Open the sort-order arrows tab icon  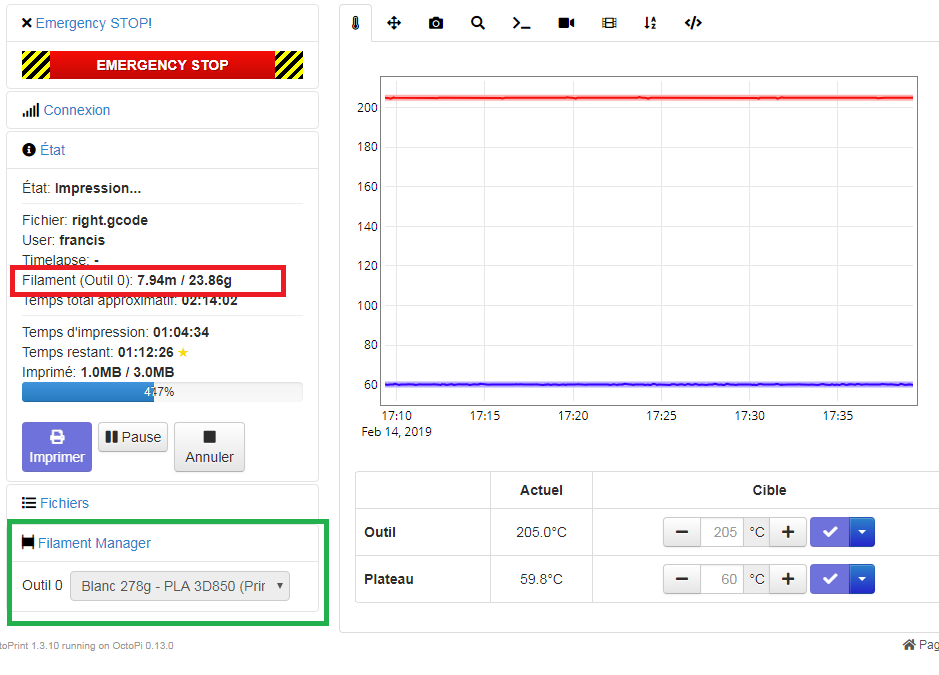[x=650, y=23]
